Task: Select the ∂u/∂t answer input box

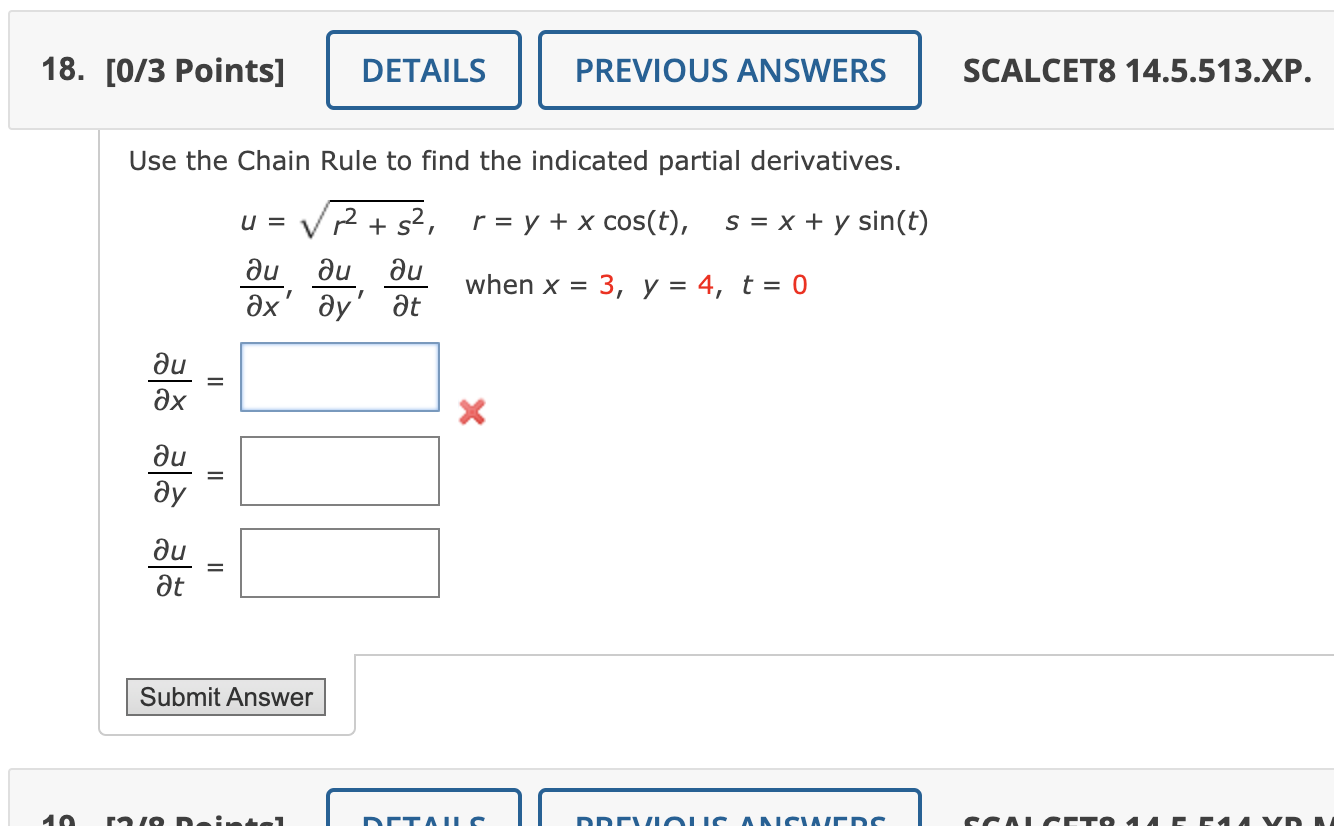Action: pos(339,563)
